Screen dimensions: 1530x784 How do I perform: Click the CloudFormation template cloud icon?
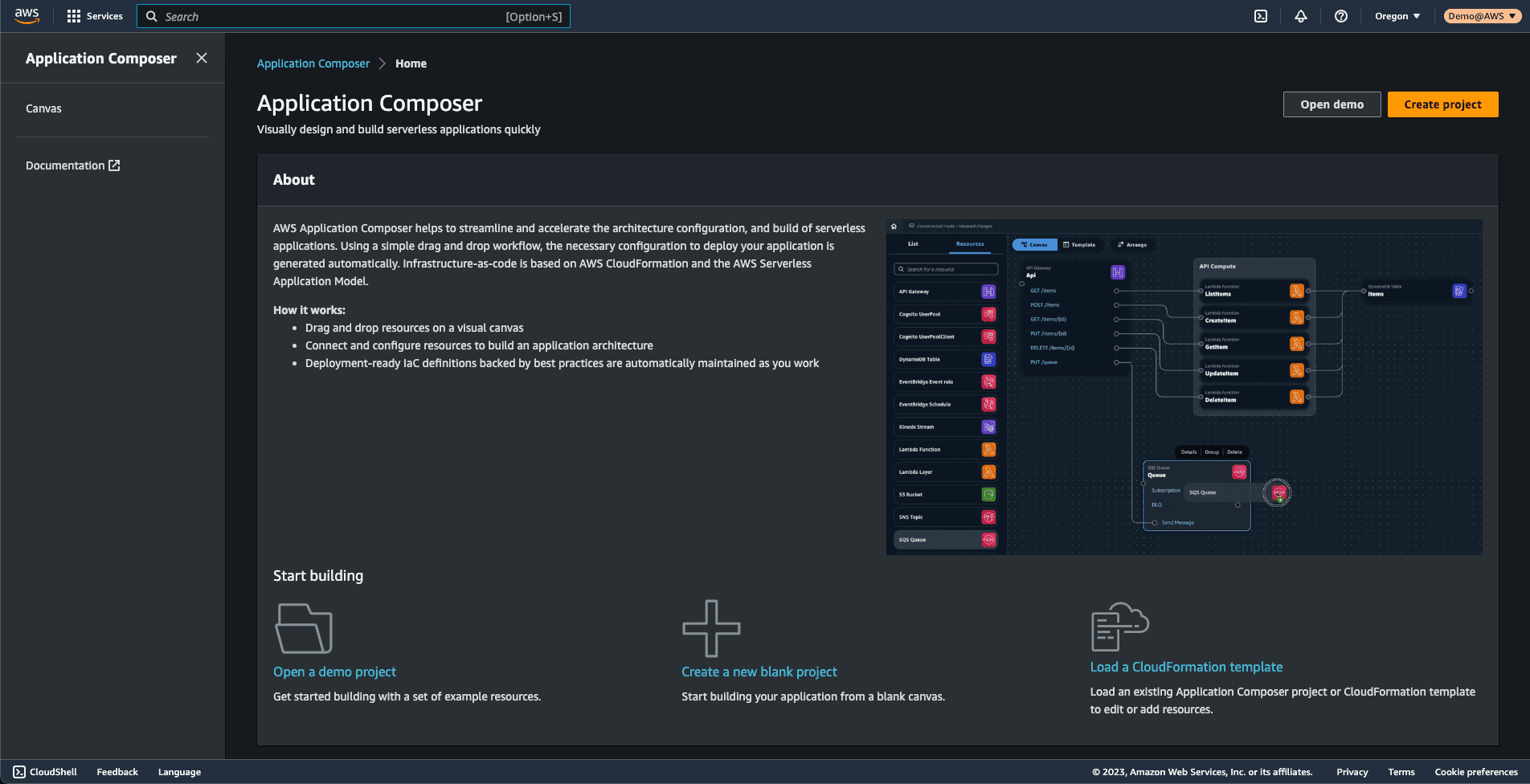[x=1119, y=627]
